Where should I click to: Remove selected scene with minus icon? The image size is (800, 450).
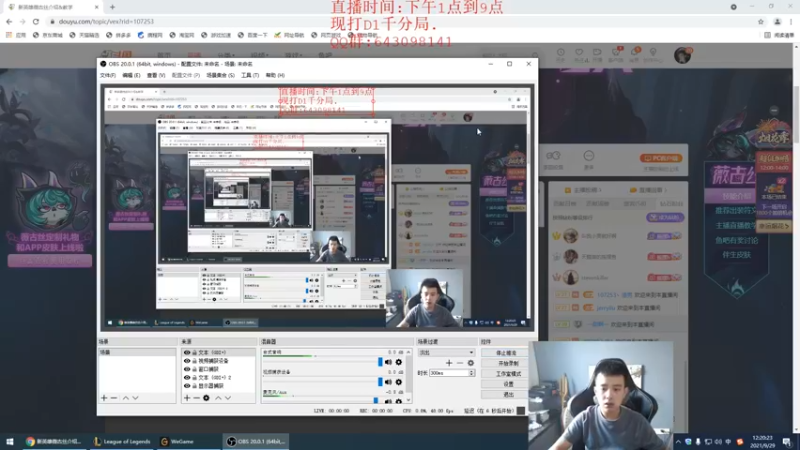pos(114,397)
